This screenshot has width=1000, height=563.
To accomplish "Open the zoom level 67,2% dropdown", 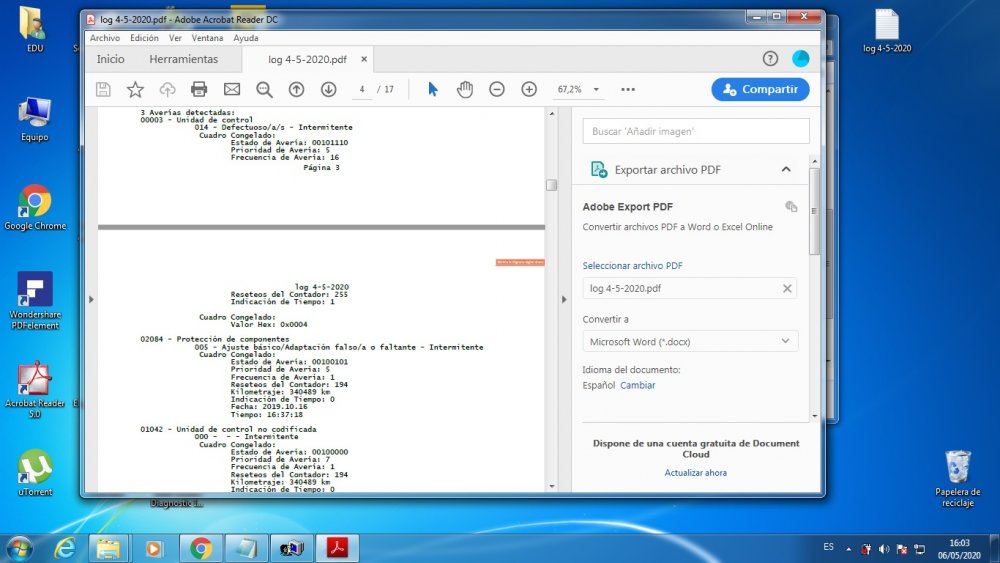I will 596,89.
